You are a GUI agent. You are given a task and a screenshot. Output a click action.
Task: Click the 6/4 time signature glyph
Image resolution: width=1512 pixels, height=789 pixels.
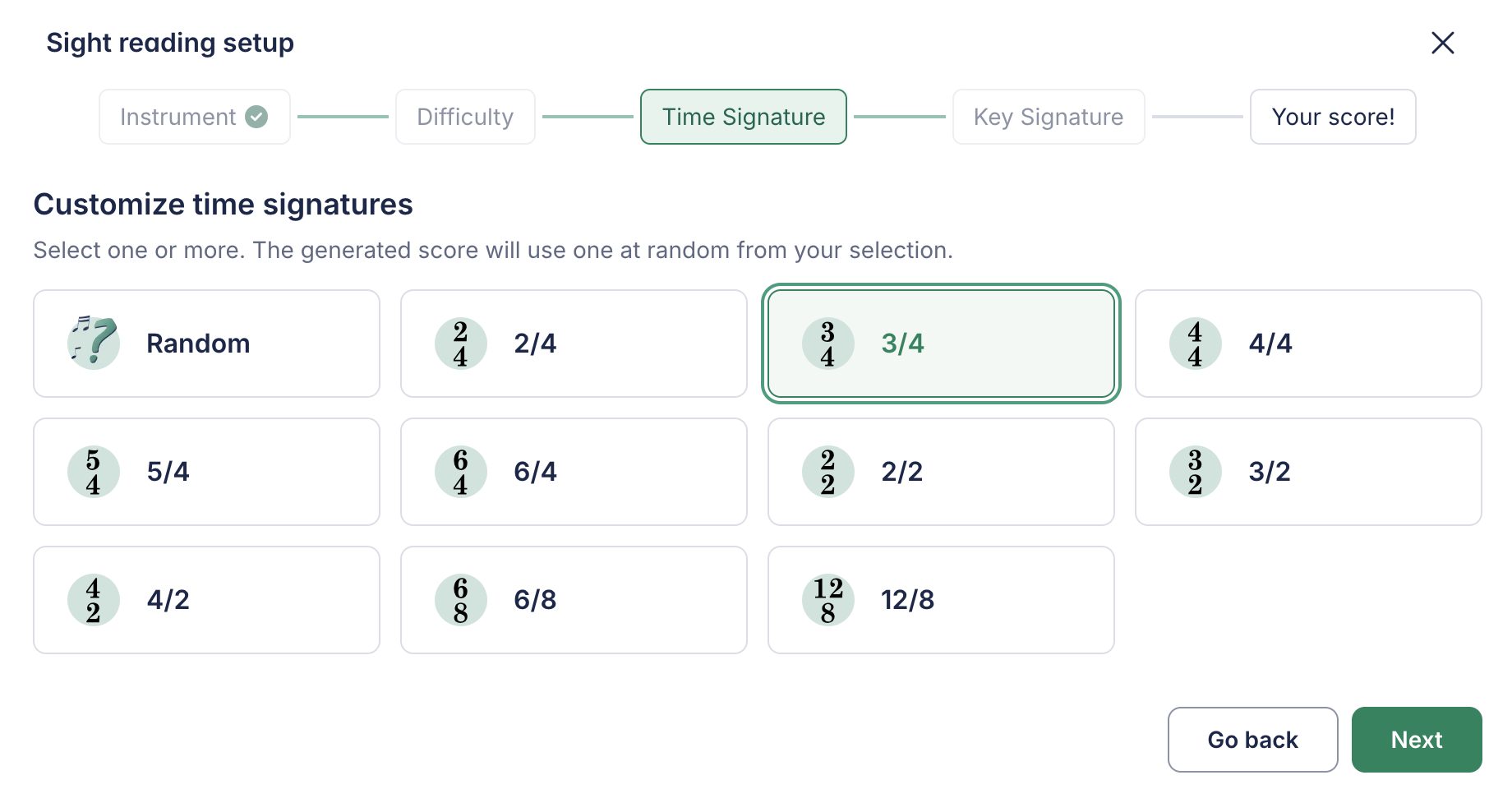[x=460, y=472]
